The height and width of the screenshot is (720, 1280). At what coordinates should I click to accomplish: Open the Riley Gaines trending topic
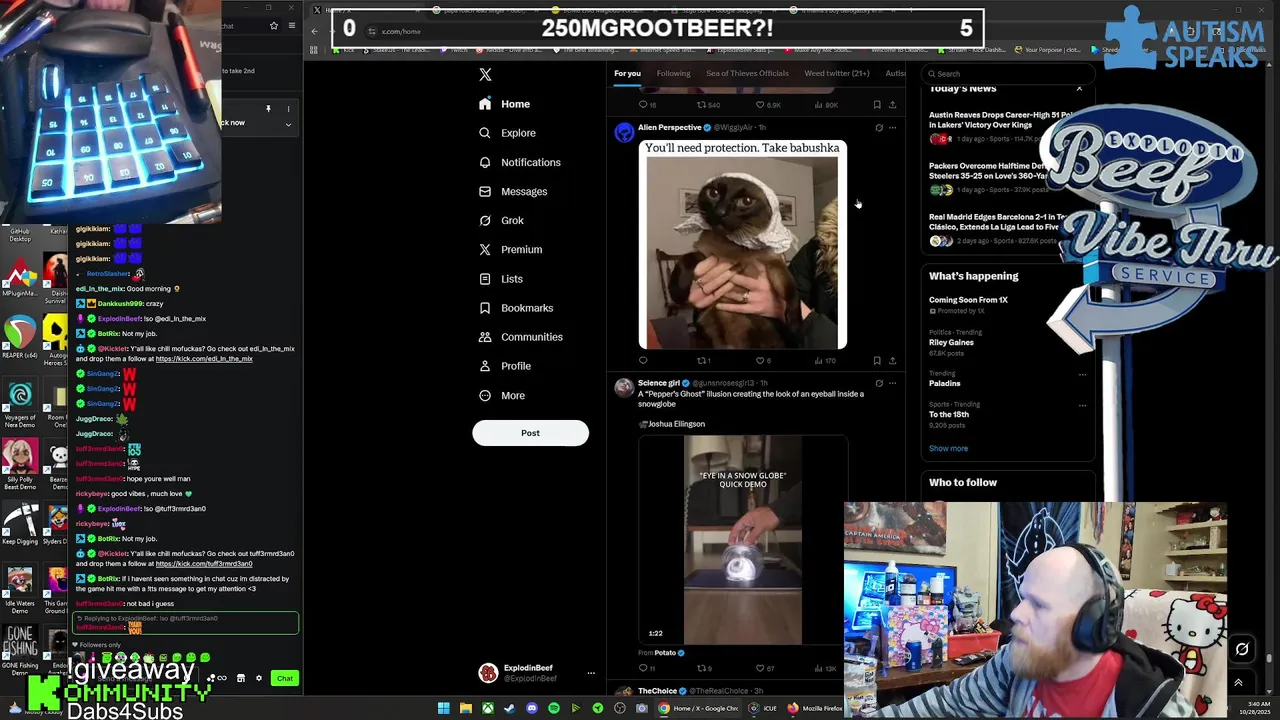coord(951,342)
